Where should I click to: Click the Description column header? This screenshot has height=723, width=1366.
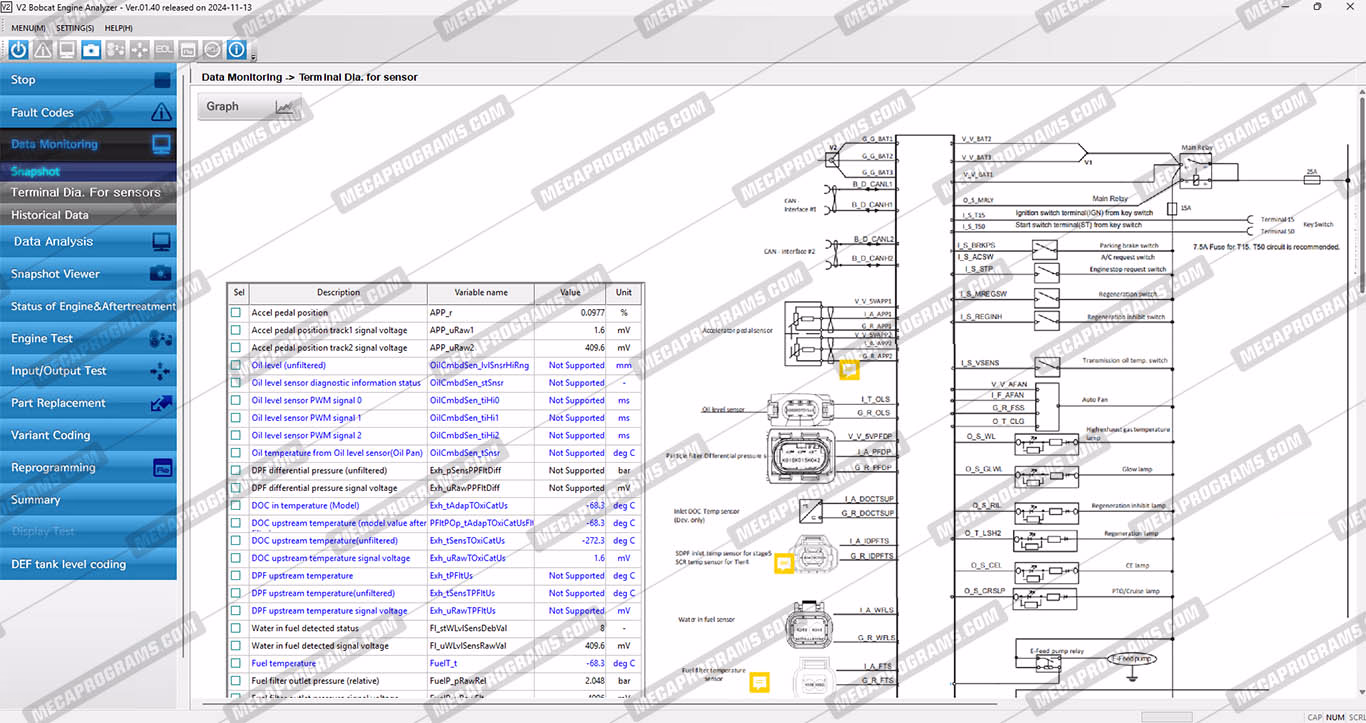pos(338,293)
